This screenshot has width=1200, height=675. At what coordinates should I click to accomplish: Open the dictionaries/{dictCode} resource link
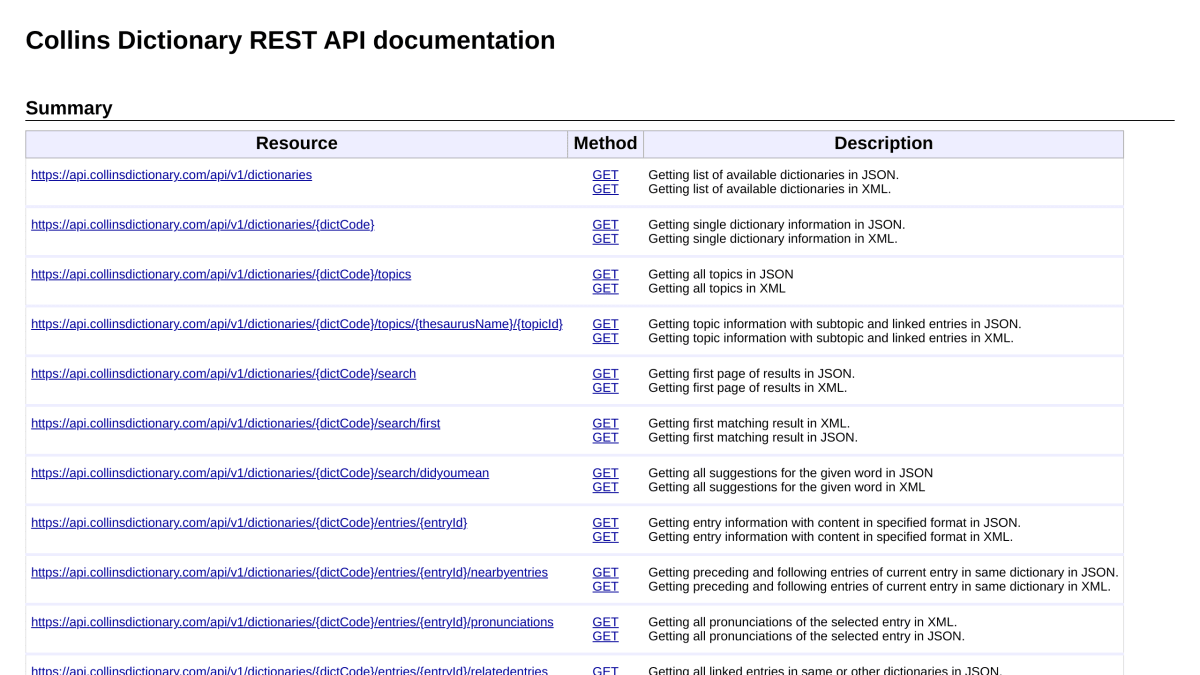point(203,225)
